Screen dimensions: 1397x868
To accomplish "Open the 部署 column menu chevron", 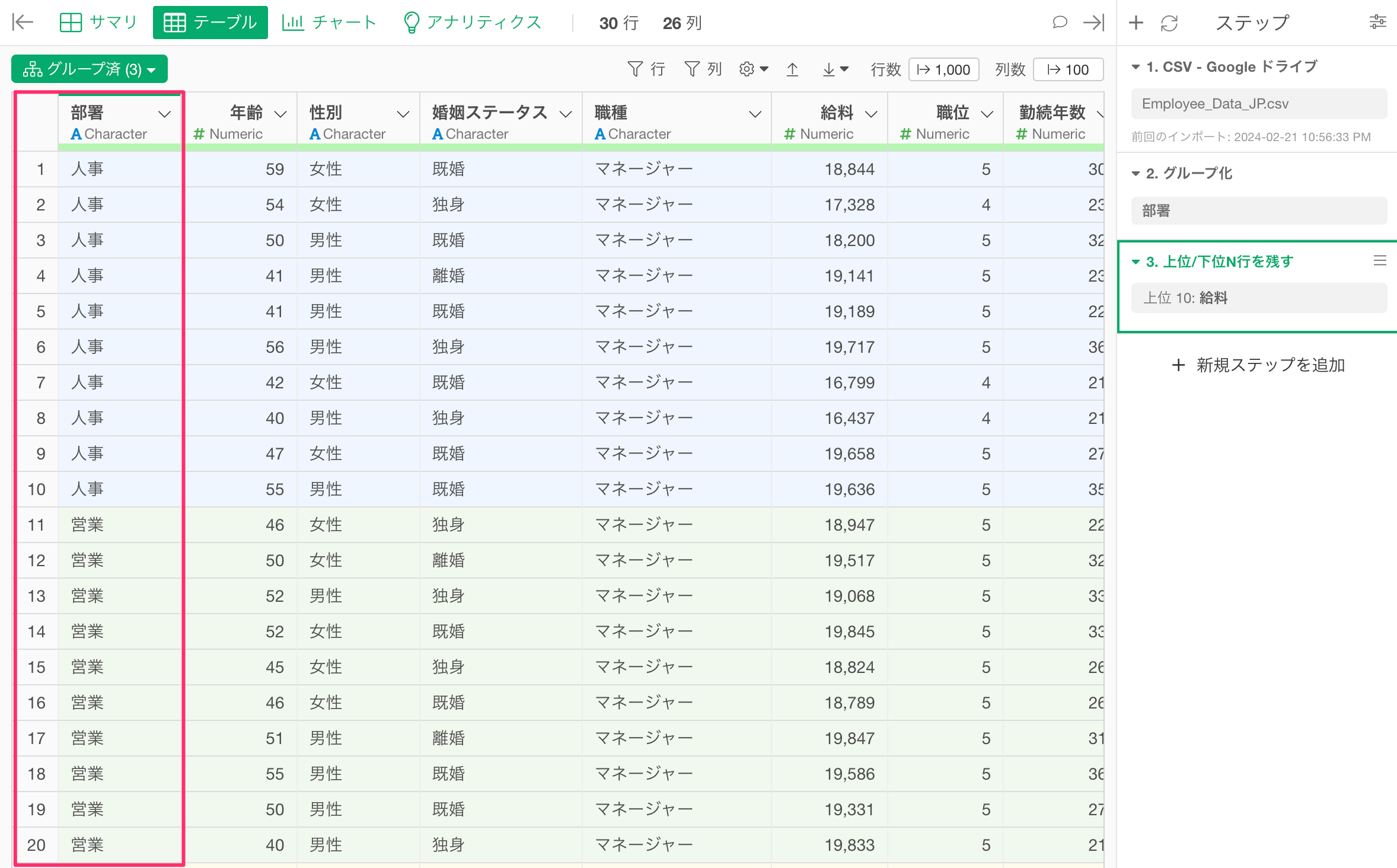I will pos(164,114).
